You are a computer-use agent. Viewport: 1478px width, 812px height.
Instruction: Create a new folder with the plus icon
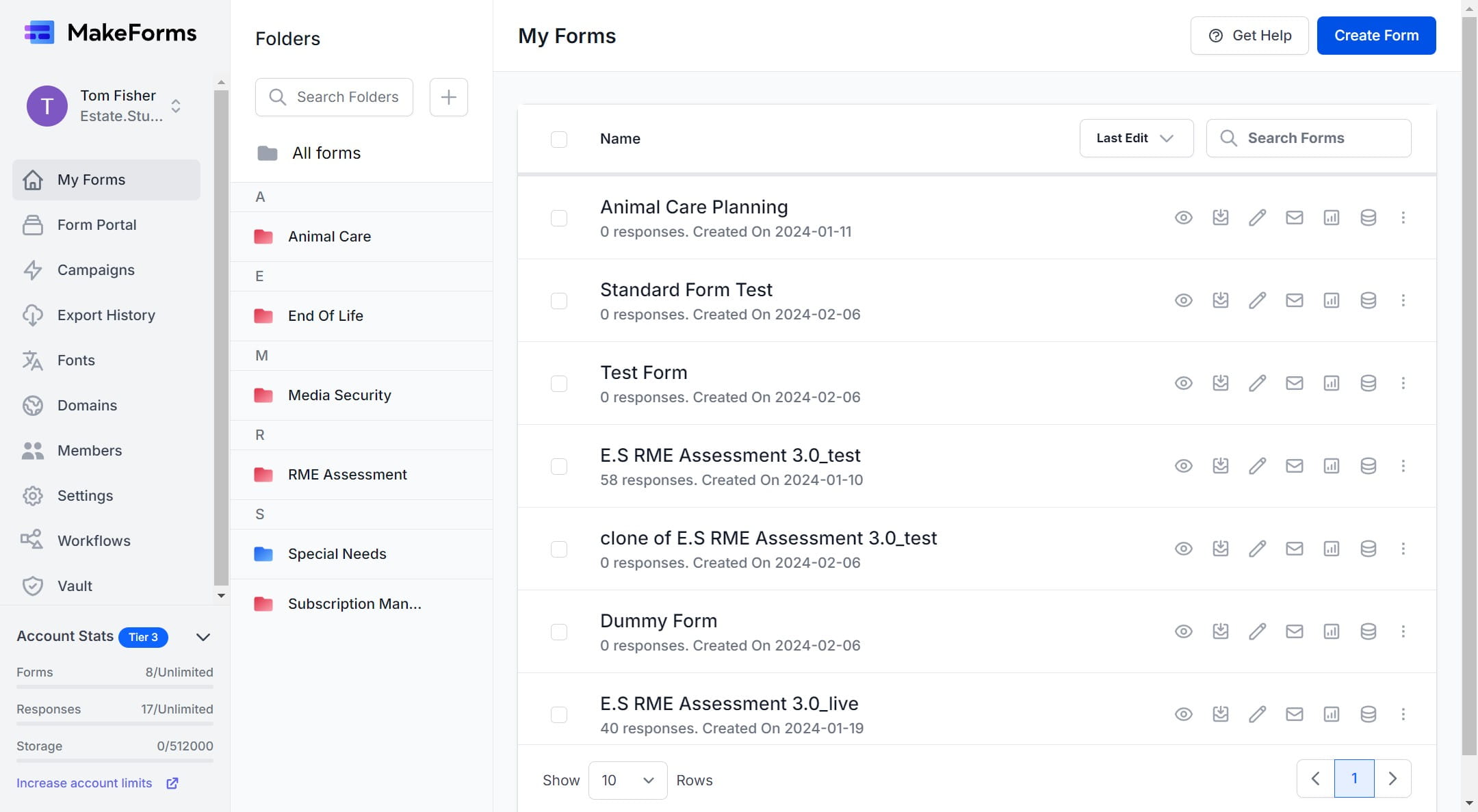pyautogui.click(x=448, y=96)
